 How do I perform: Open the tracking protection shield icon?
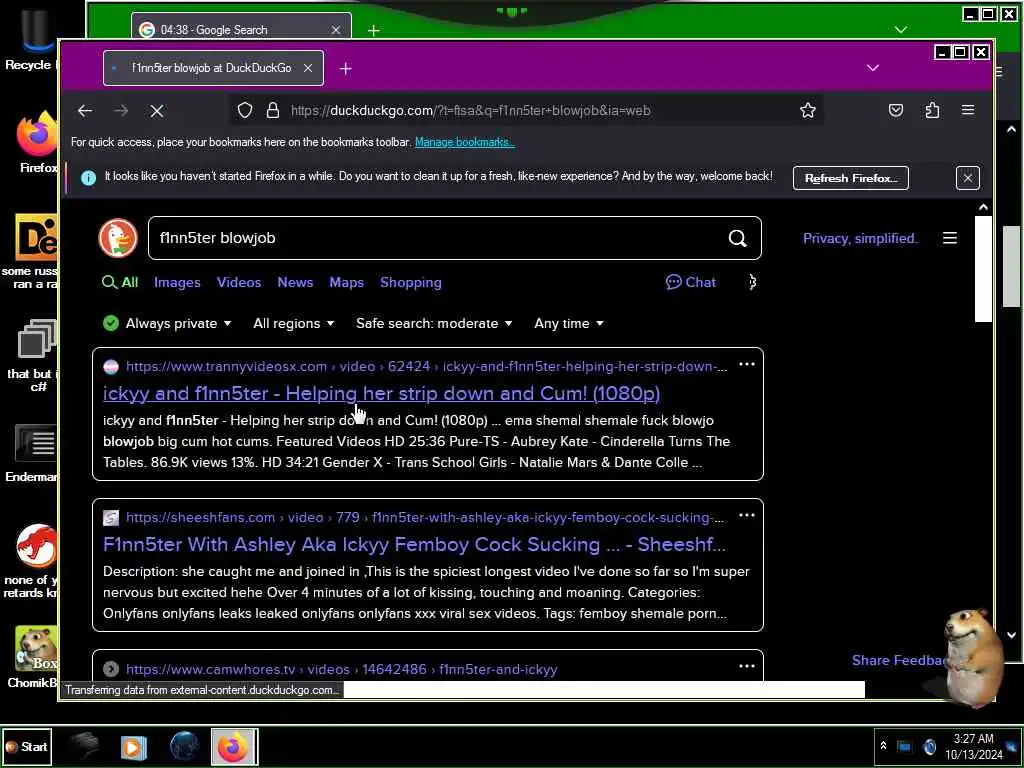(245, 110)
